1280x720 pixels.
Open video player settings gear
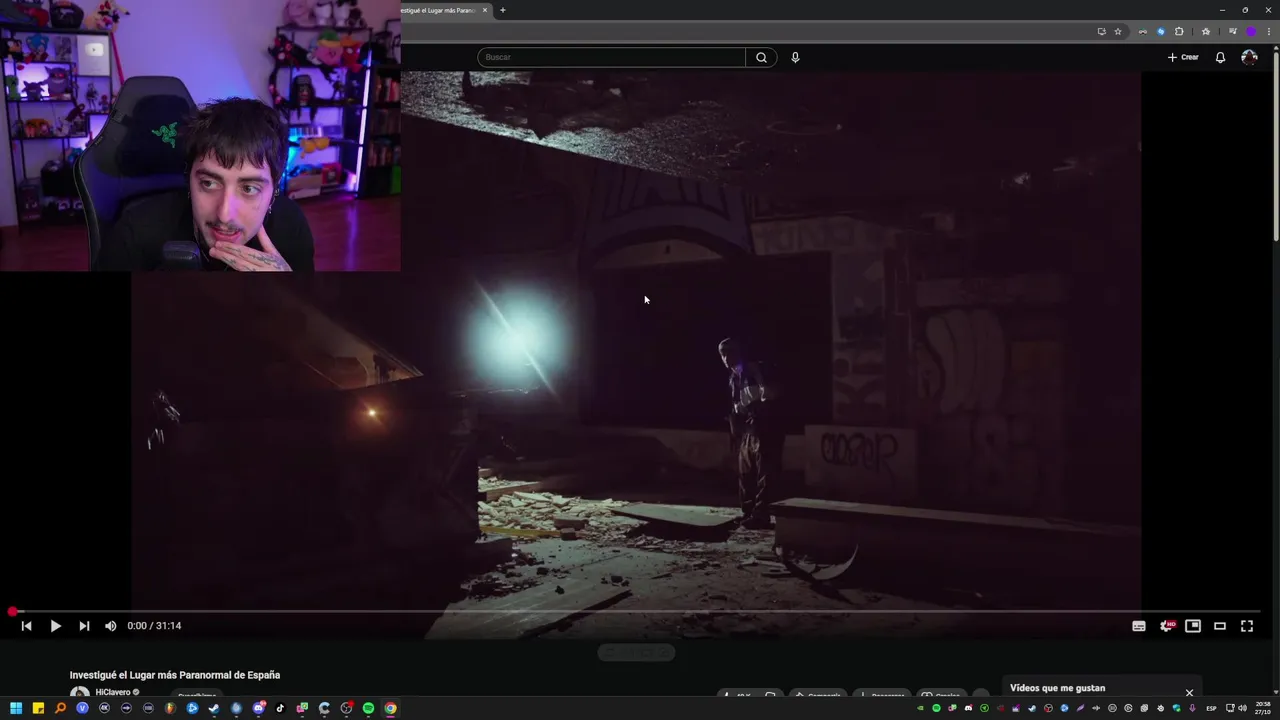[1166, 626]
